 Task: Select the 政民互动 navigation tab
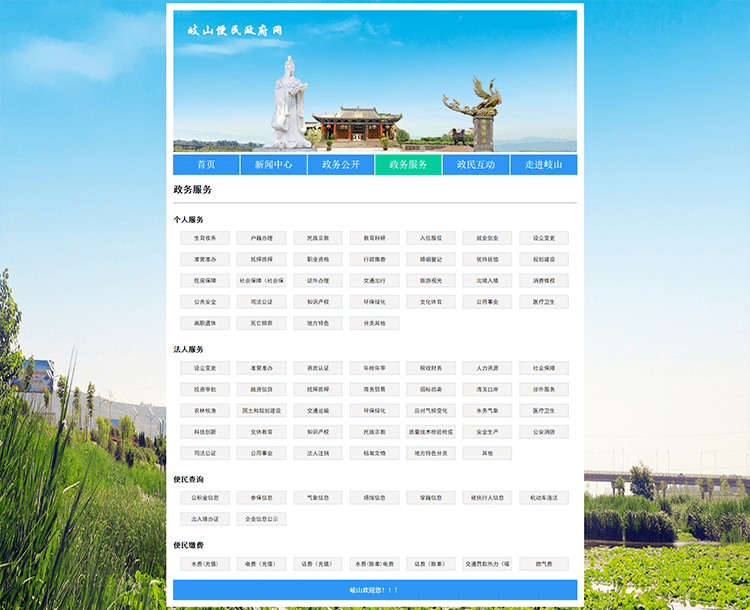click(x=476, y=165)
